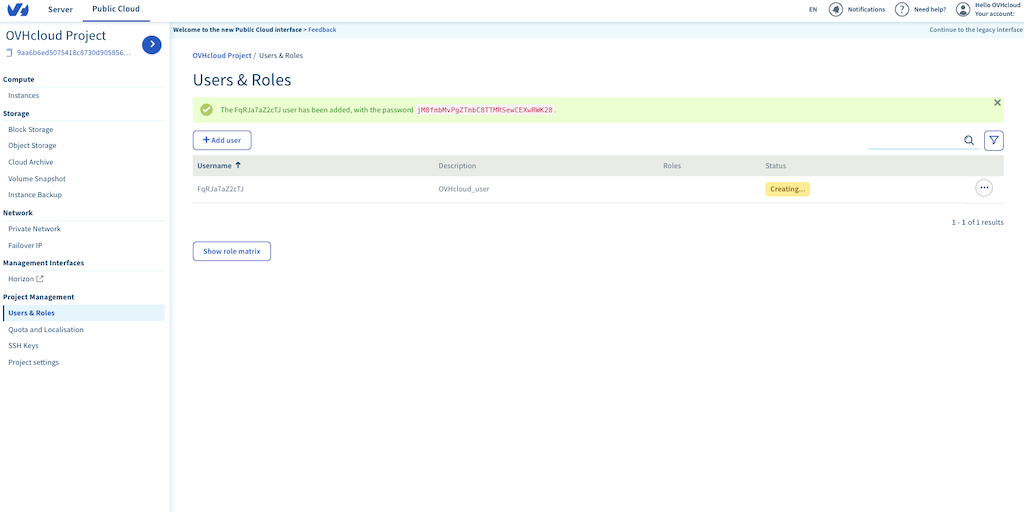Screen dimensions: 1024x512
Task: Click the Add user button
Action: (222, 140)
